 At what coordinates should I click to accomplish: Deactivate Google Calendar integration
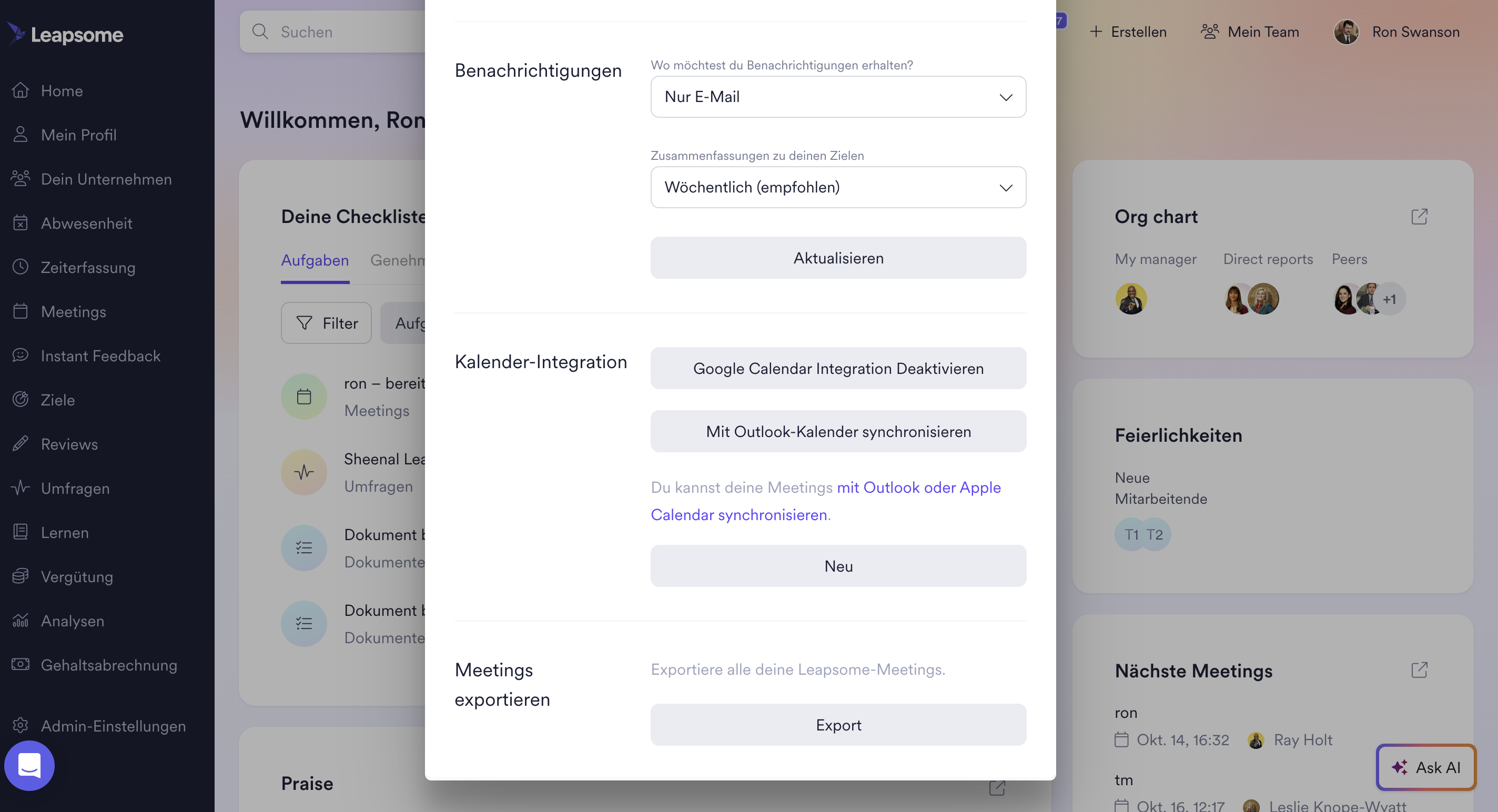[x=838, y=369]
